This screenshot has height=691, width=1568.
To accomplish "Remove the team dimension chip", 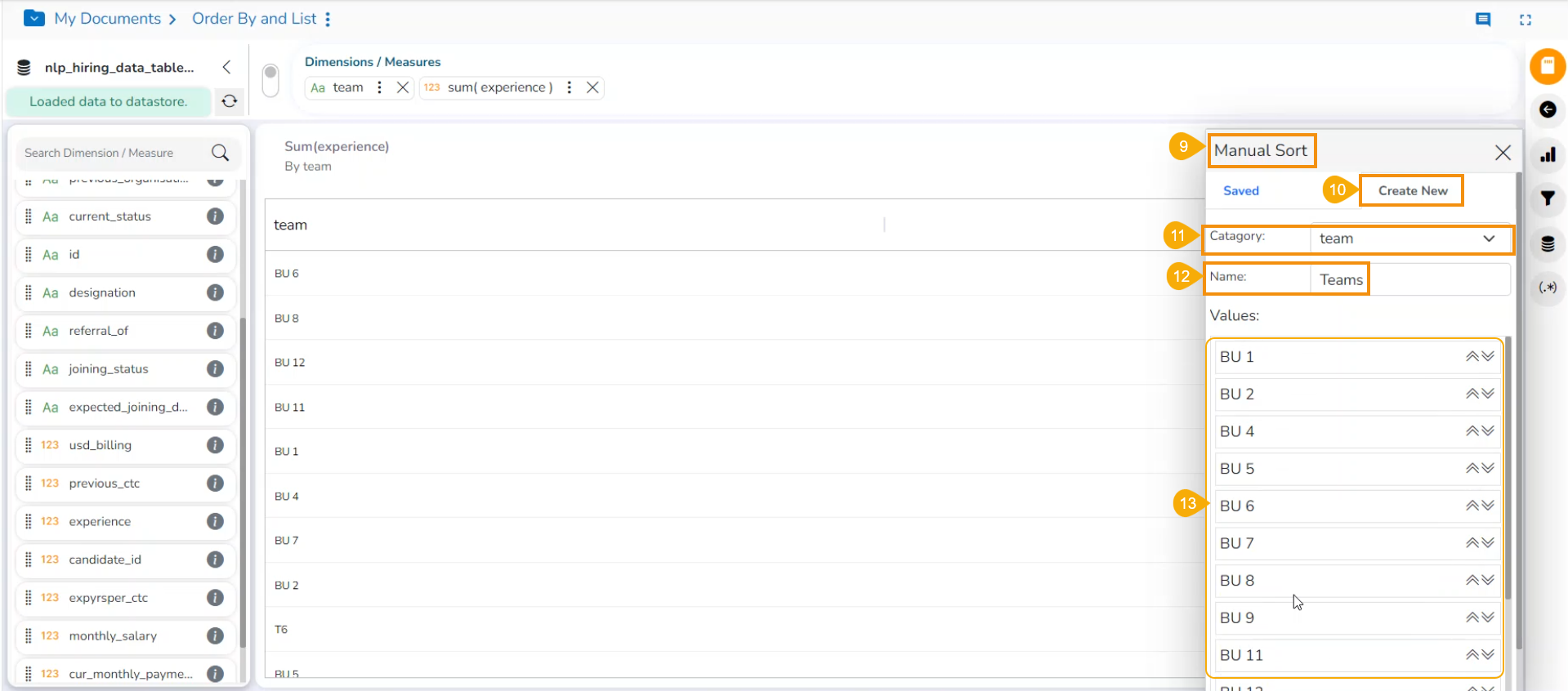I will tap(403, 87).
